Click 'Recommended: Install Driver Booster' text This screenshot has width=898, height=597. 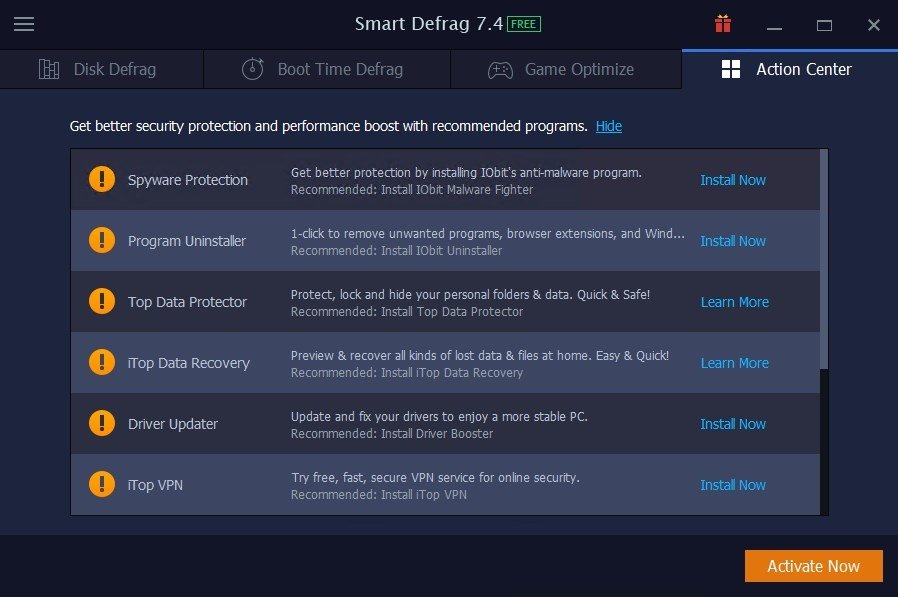pyautogui.click(x=392, y=434)
